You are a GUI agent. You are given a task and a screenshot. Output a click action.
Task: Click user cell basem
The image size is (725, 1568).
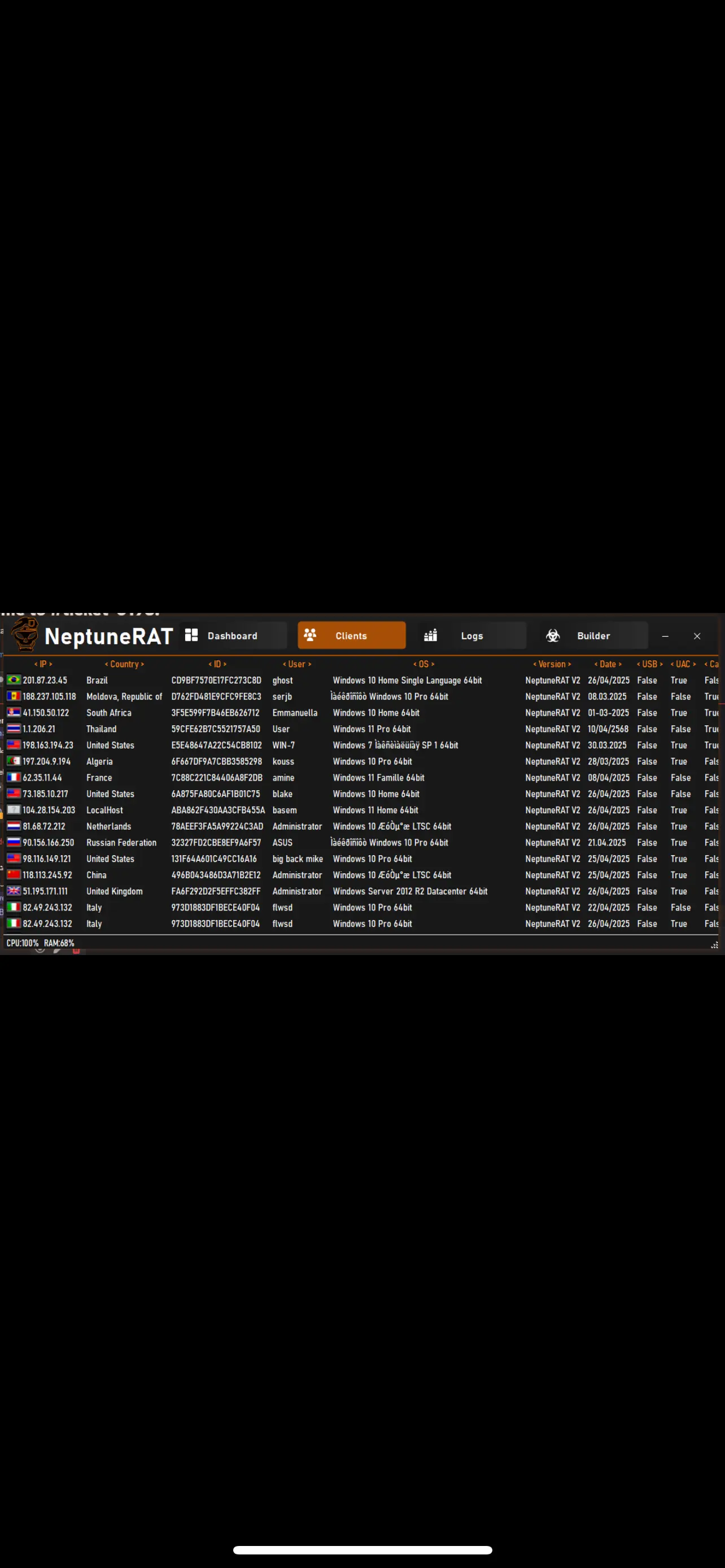tap(284, 810)
